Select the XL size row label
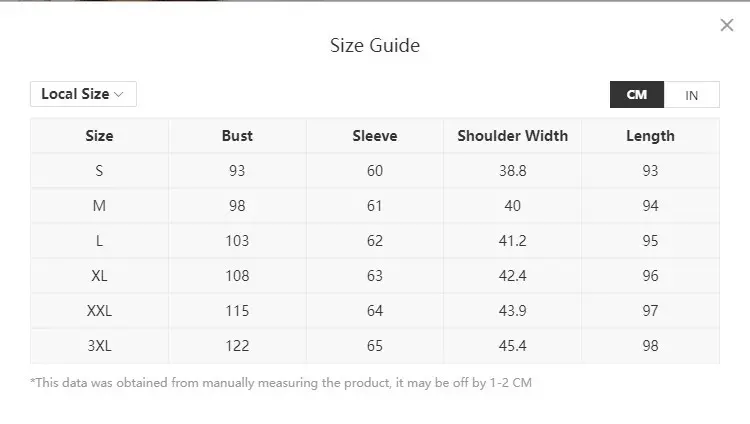The height and width of the screenshot is (424, 750). 99,276
